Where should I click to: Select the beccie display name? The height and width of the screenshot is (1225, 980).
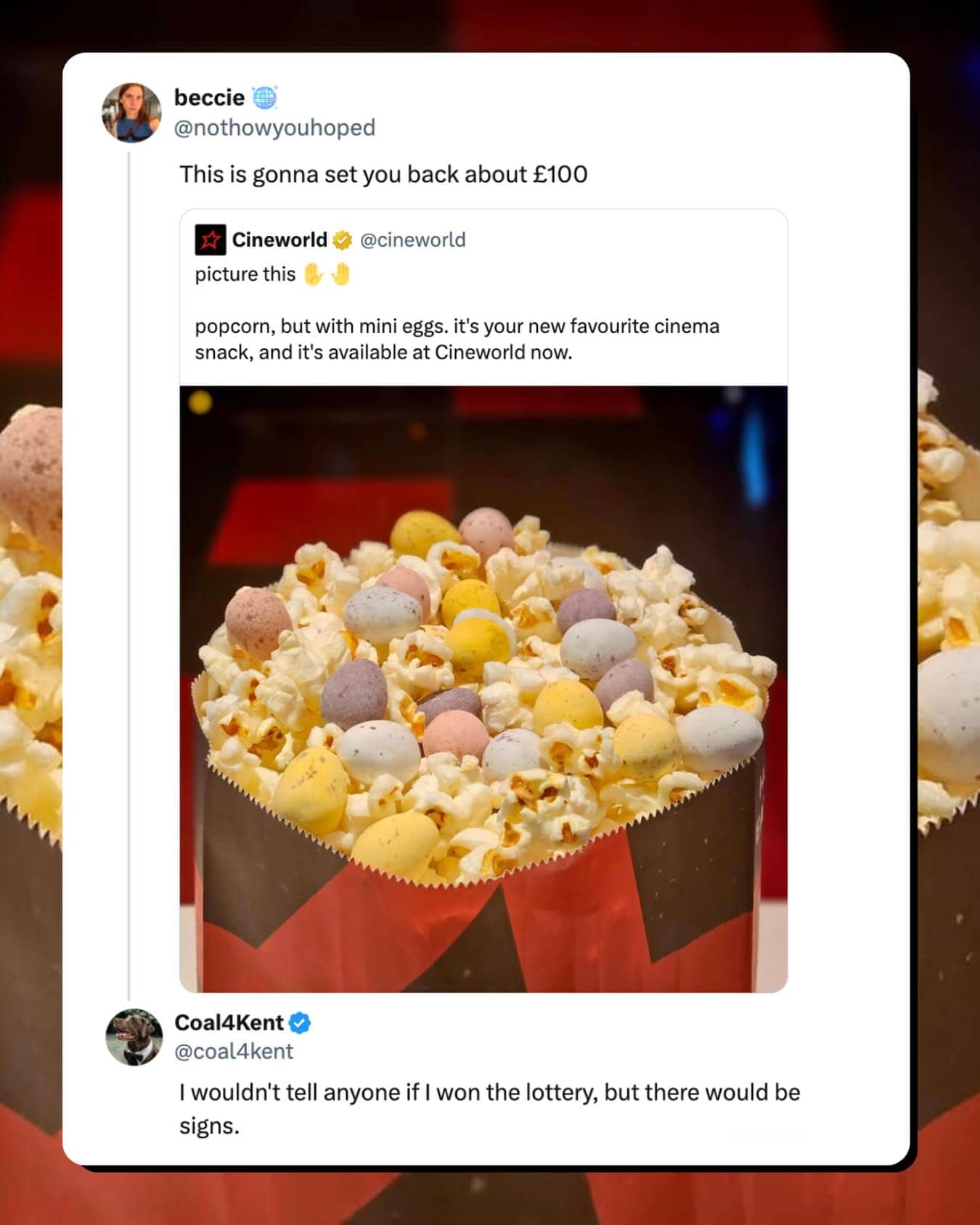(209, 97)
